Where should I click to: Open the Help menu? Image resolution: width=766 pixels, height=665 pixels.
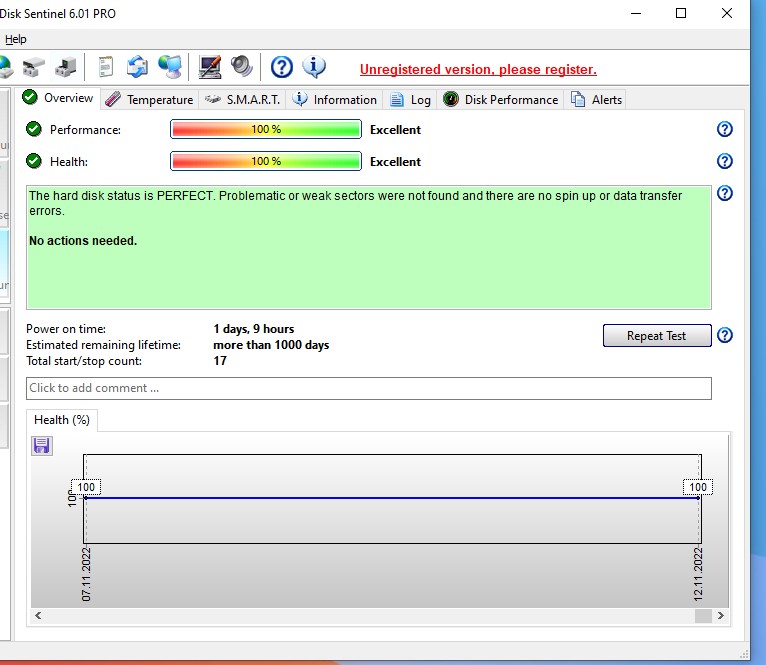click(x=16, y=39)
